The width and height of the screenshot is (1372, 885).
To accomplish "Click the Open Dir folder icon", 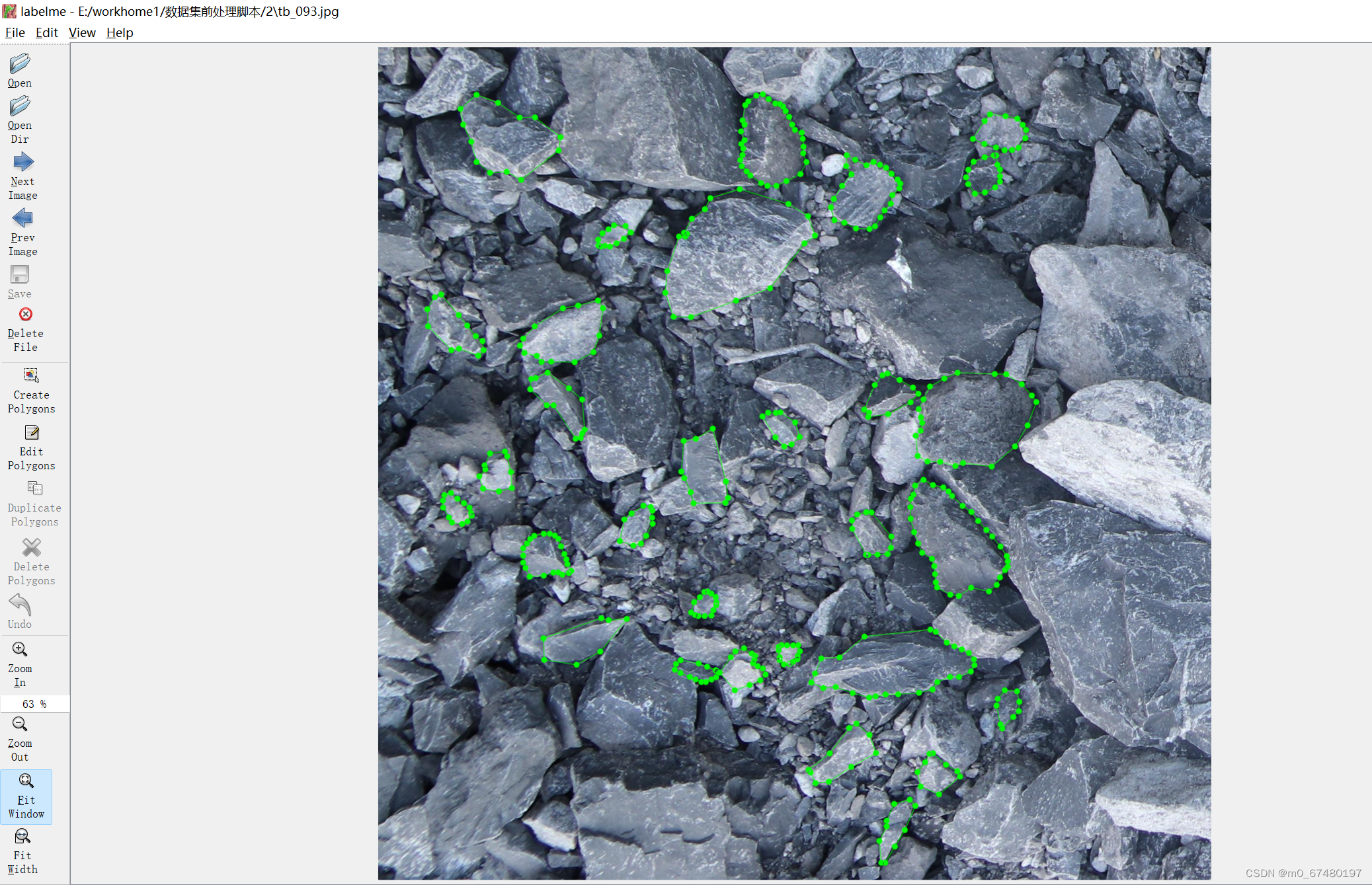I will click(x=20, y=106).
